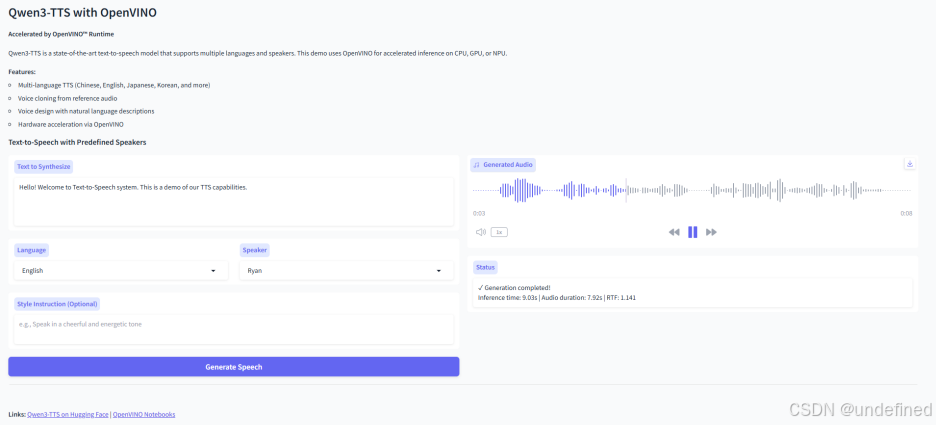The image size is (936, 425).
Task: Change the 1x playback speed
Action: pos(499,232)
